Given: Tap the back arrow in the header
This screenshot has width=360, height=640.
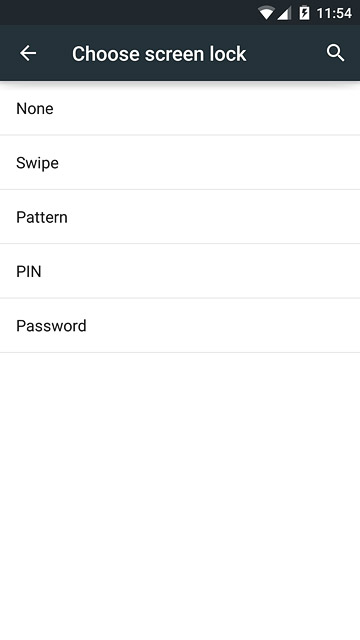Looking at the screenshot, I should click(x=28, y=53).
